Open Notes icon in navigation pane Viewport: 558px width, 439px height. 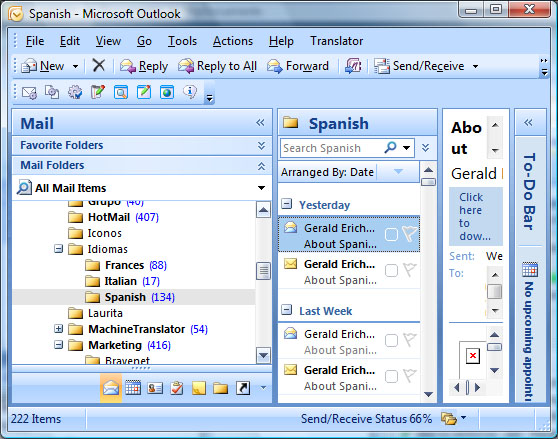click(199, 388)
